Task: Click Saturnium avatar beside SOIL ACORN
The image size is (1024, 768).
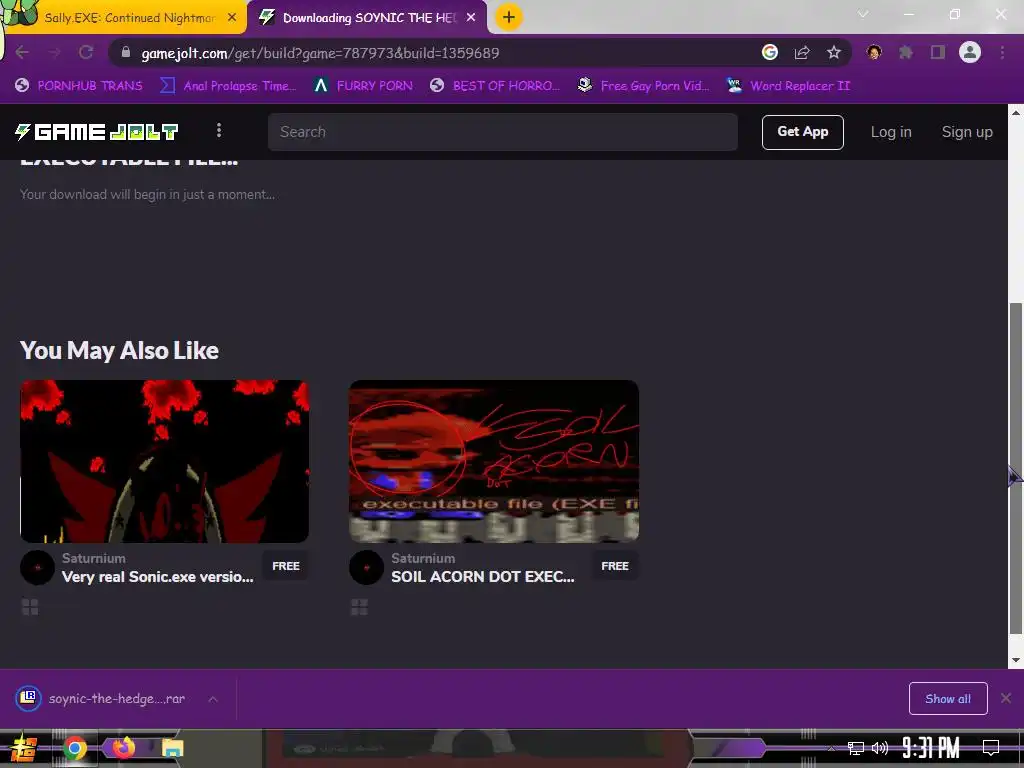Action: 366,568
